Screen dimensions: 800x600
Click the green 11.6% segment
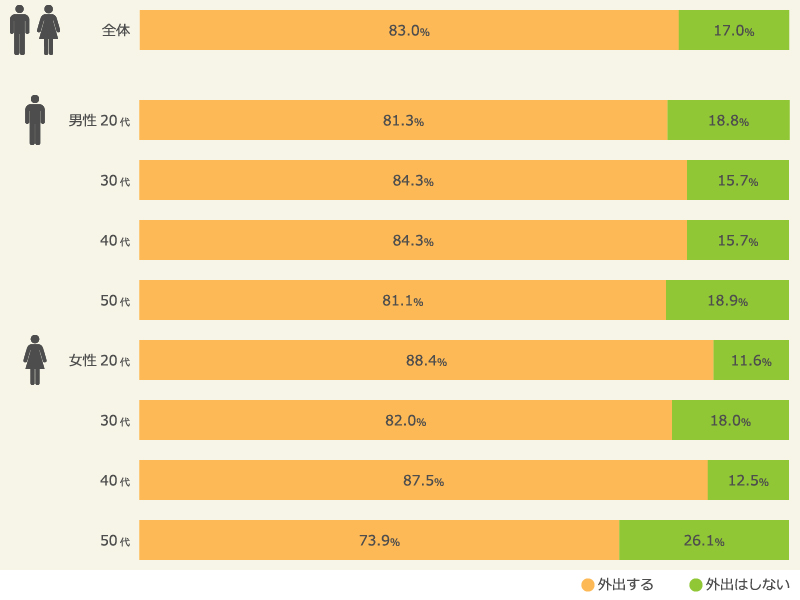click(x=752, y=360)
